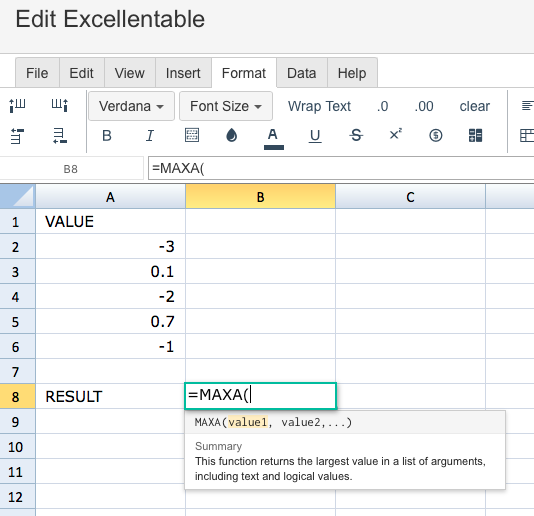
Task: Apply the currency format icon
Action: coord(436,136)
